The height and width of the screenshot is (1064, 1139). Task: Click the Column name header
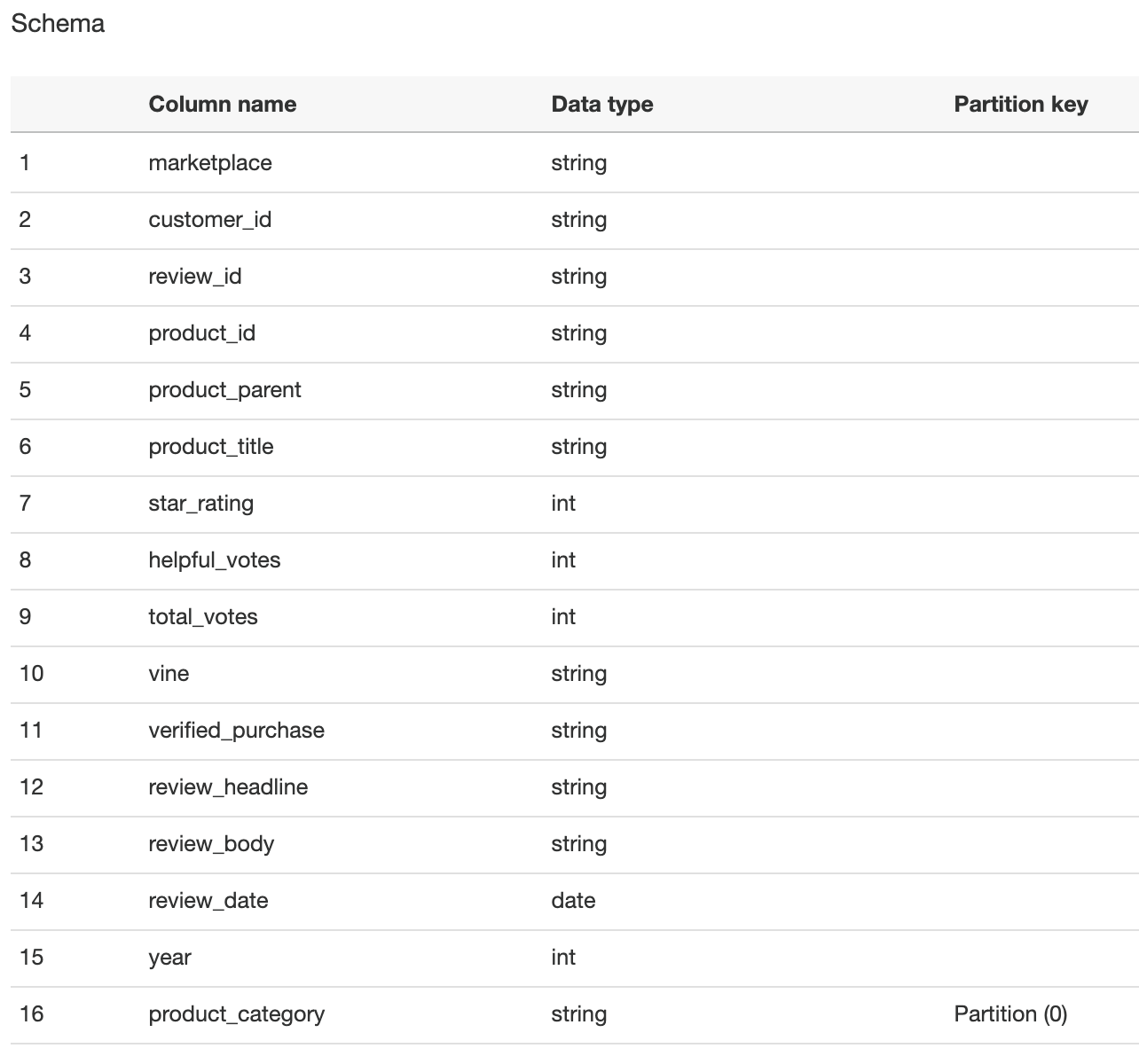[222, 105]
